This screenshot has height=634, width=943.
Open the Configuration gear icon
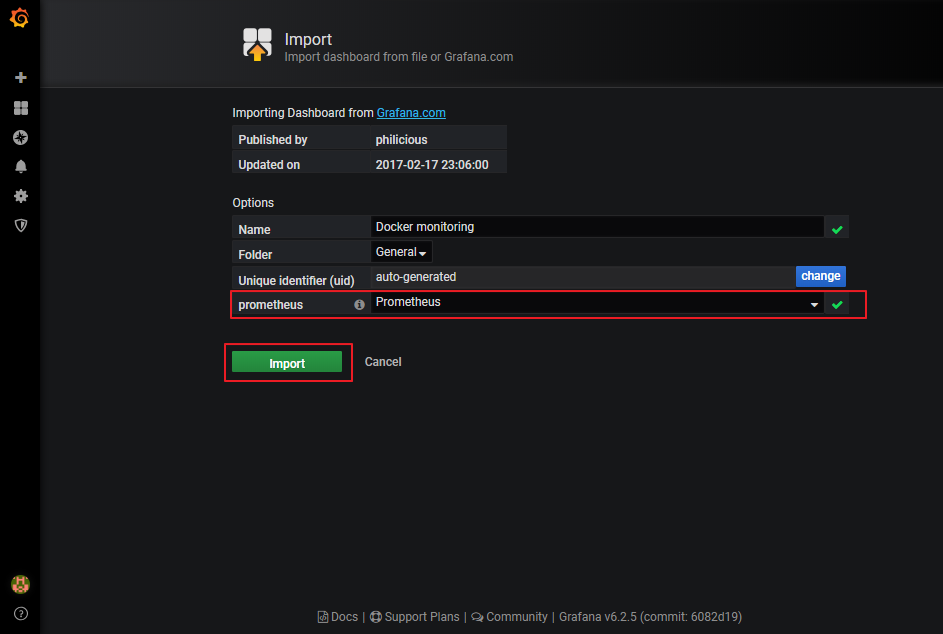(20, 196)
